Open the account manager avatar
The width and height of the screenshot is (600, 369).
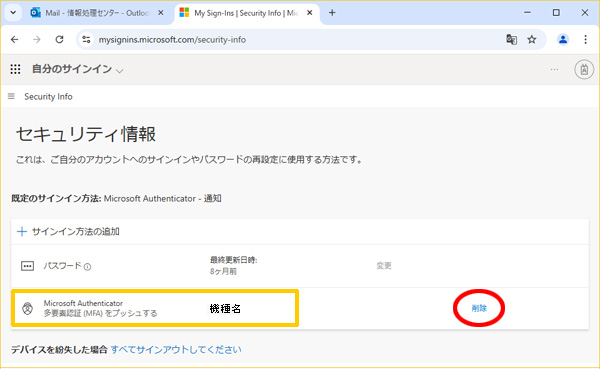coord(584,69)
